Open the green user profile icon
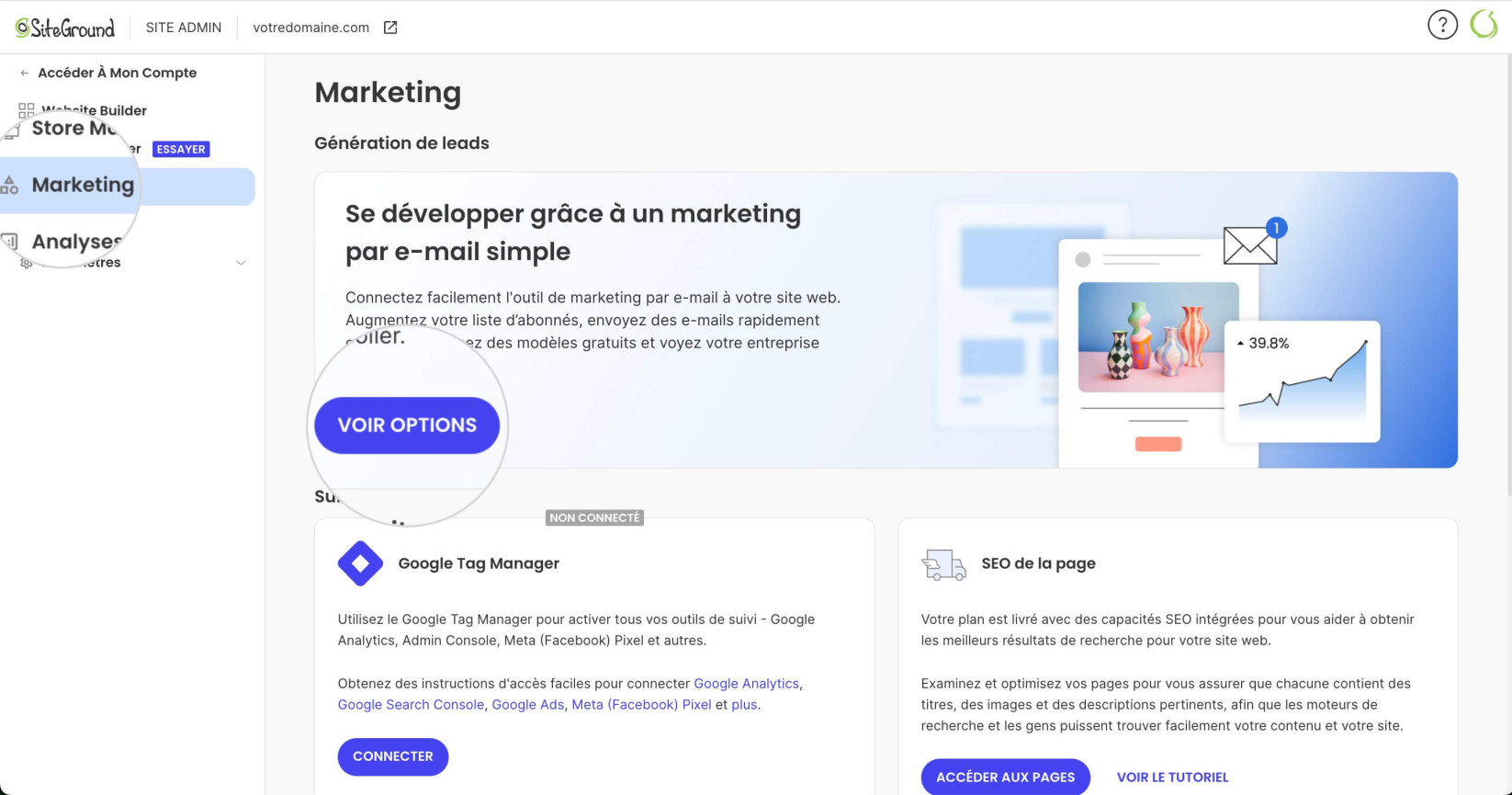Viewport: 1512px width, 795px height. [x=1484, y=25]
